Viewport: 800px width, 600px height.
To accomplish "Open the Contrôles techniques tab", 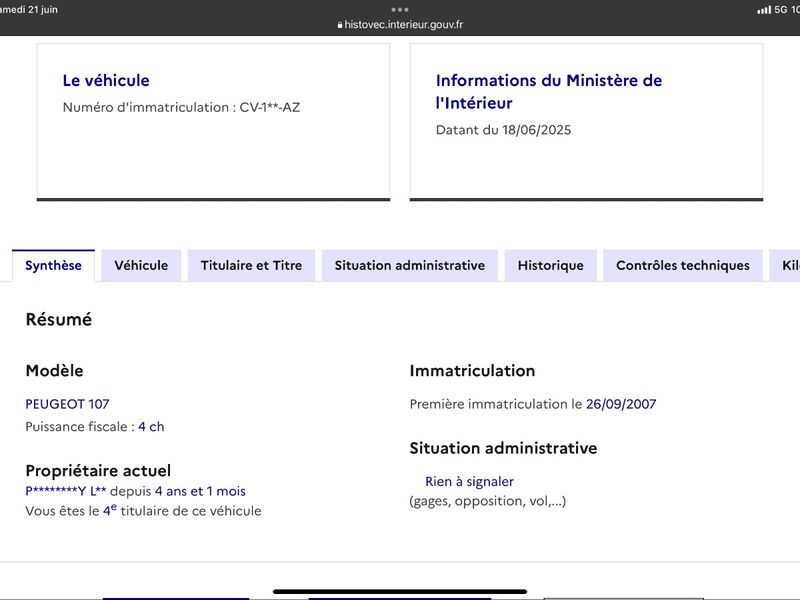I will [683, 265].
